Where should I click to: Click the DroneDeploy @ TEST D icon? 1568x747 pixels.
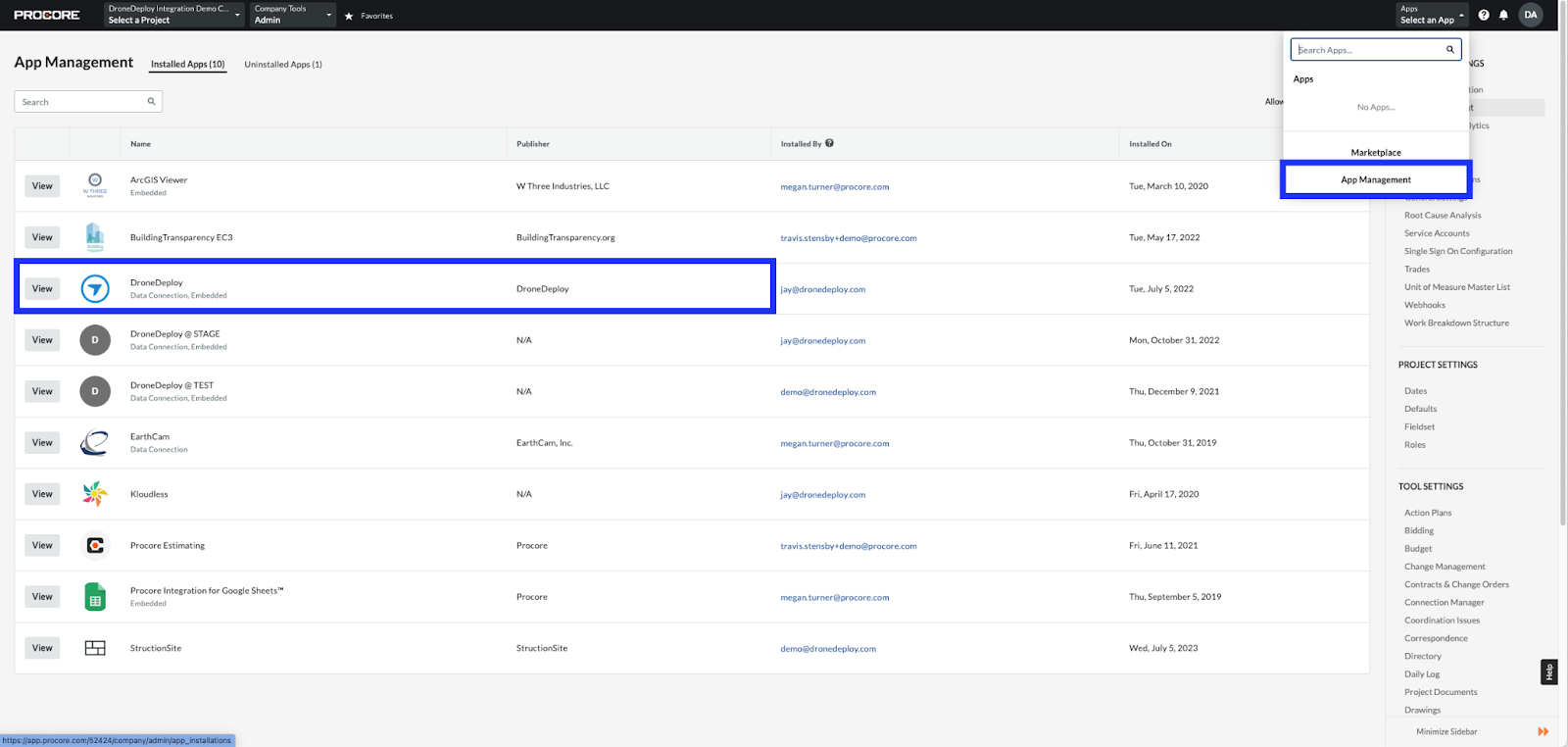(95, 391)
